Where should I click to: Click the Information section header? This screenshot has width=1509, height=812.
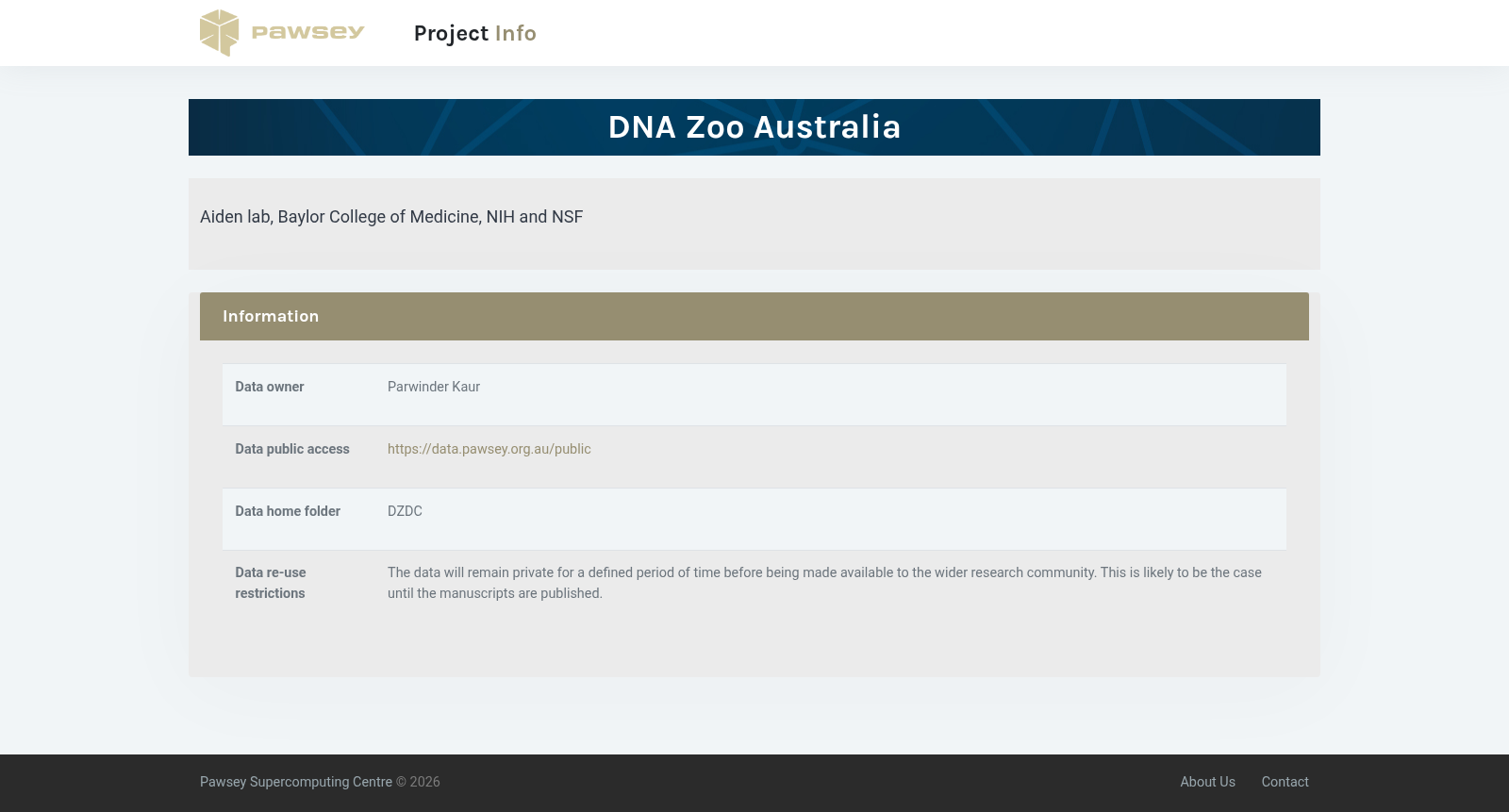pos(754,316)
